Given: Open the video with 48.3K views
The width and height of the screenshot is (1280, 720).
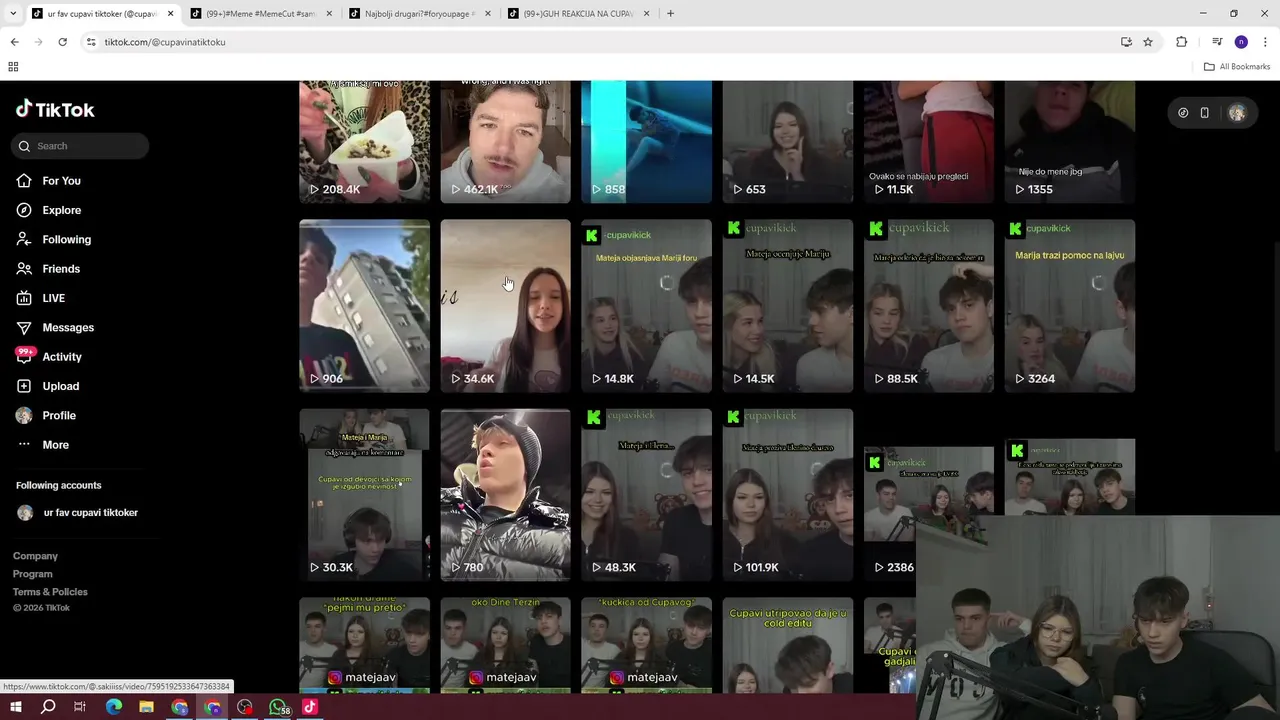Looking at the screenshot, I should tap(646, 495).
